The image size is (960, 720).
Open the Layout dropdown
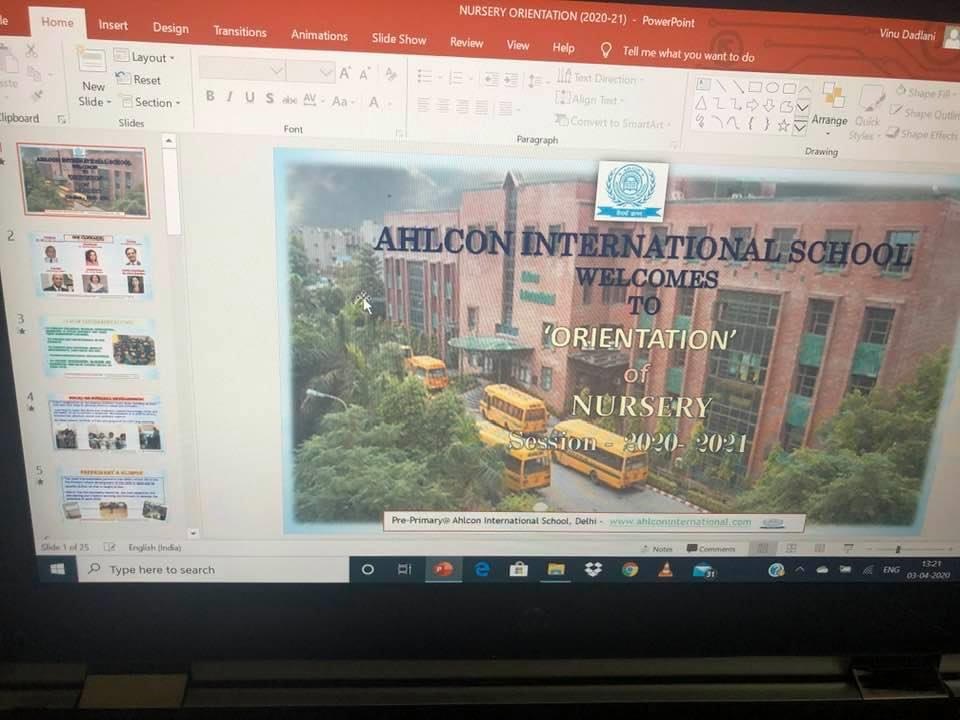pos(144,57)
